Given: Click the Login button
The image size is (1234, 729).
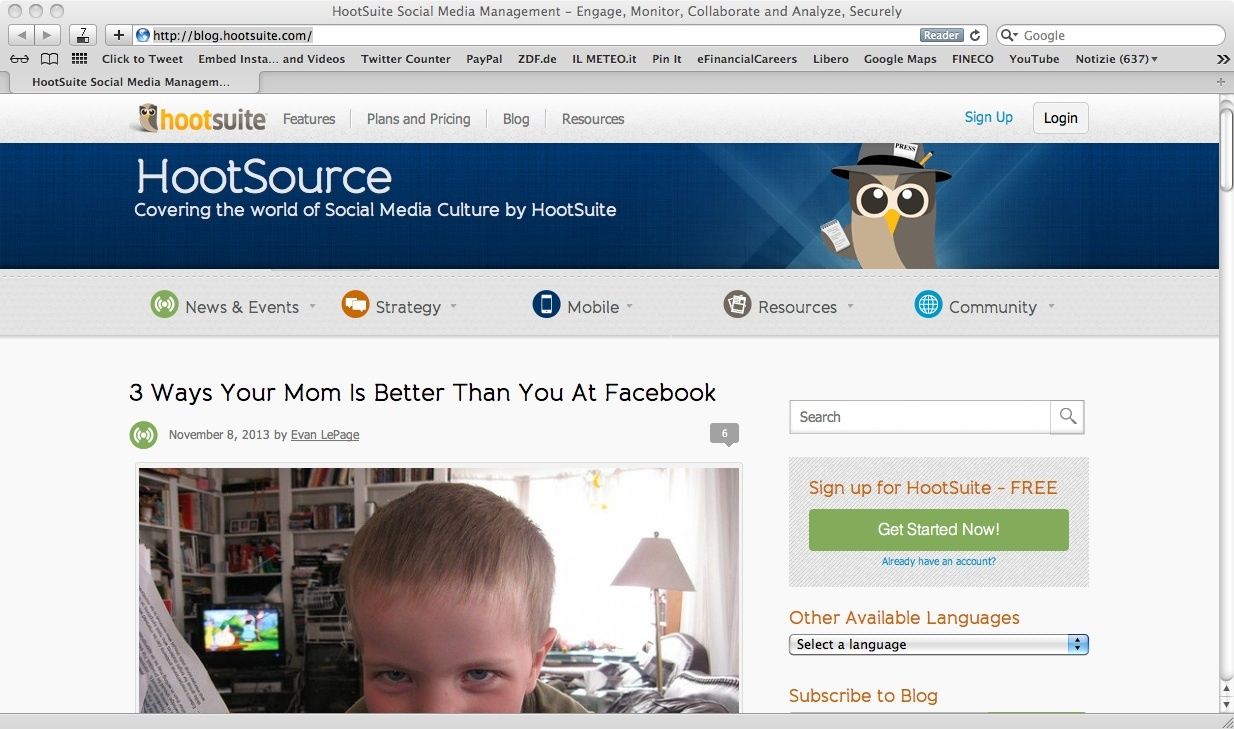Looking at the screenshot, I should tap(1060, 118).
